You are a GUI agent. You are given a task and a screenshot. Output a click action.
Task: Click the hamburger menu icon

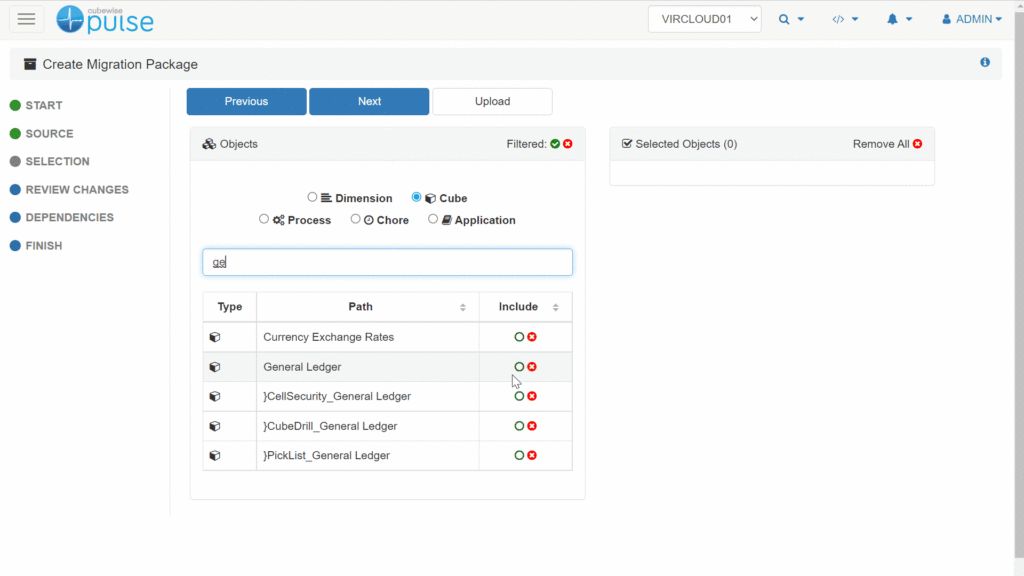27,19
